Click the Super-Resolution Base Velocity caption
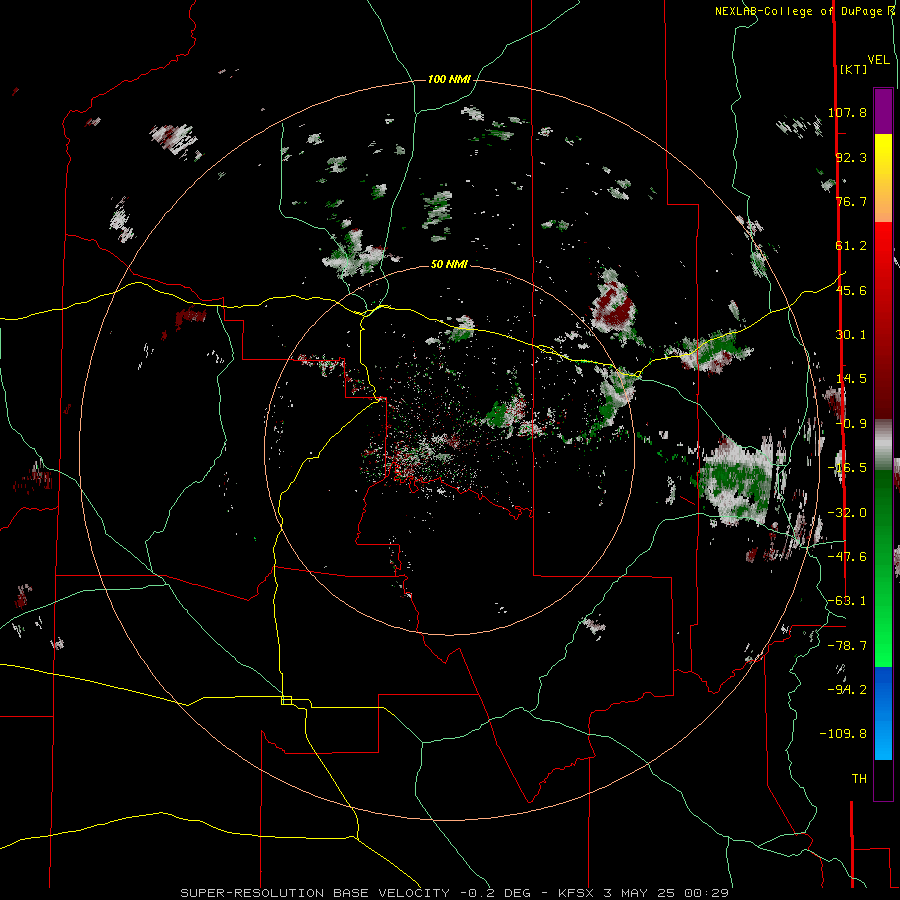Viewport: 900px width, 900px height. point(455,893)
